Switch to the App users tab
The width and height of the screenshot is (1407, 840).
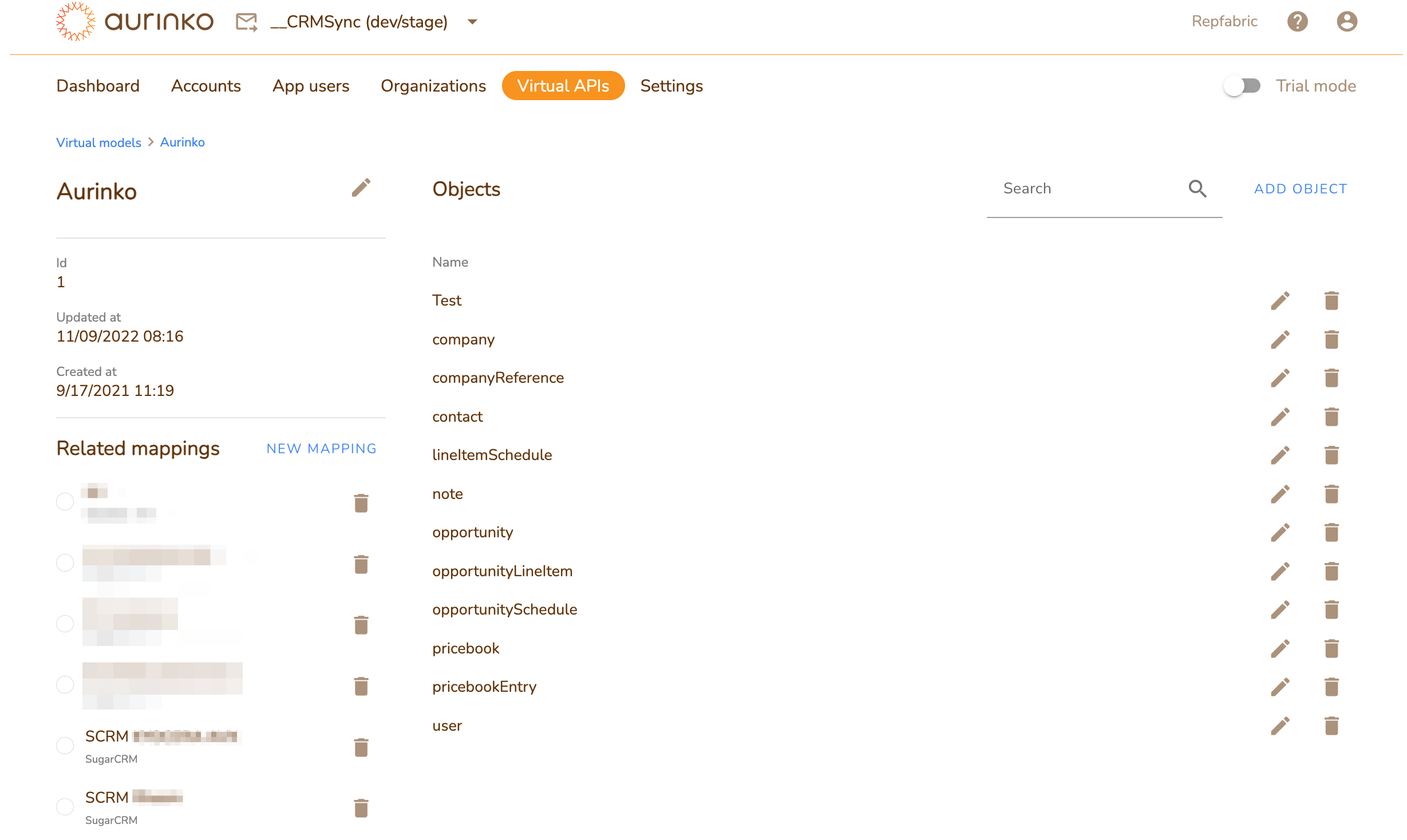[x=311, y=86]
